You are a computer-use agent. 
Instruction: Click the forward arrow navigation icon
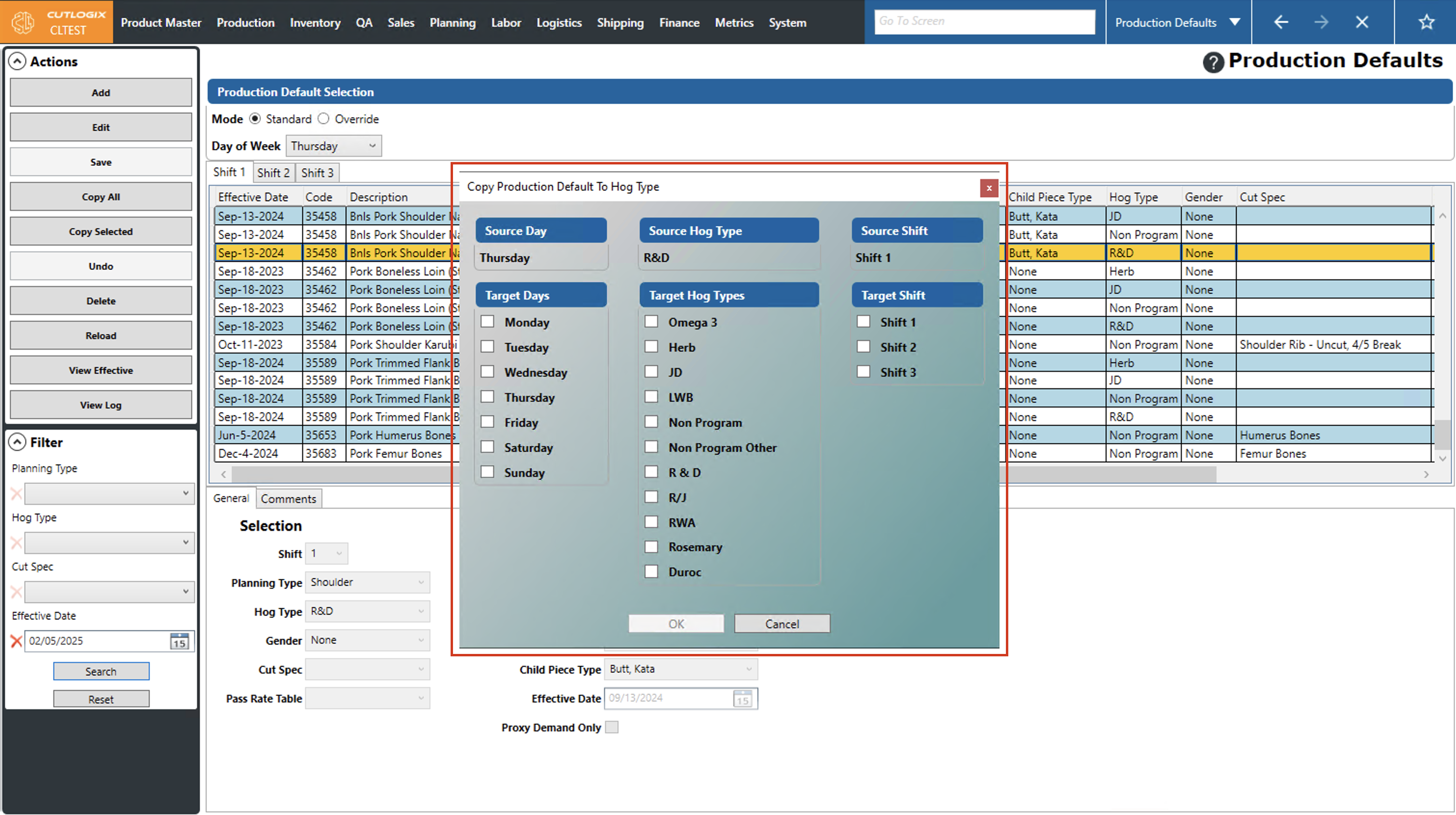1321,22
